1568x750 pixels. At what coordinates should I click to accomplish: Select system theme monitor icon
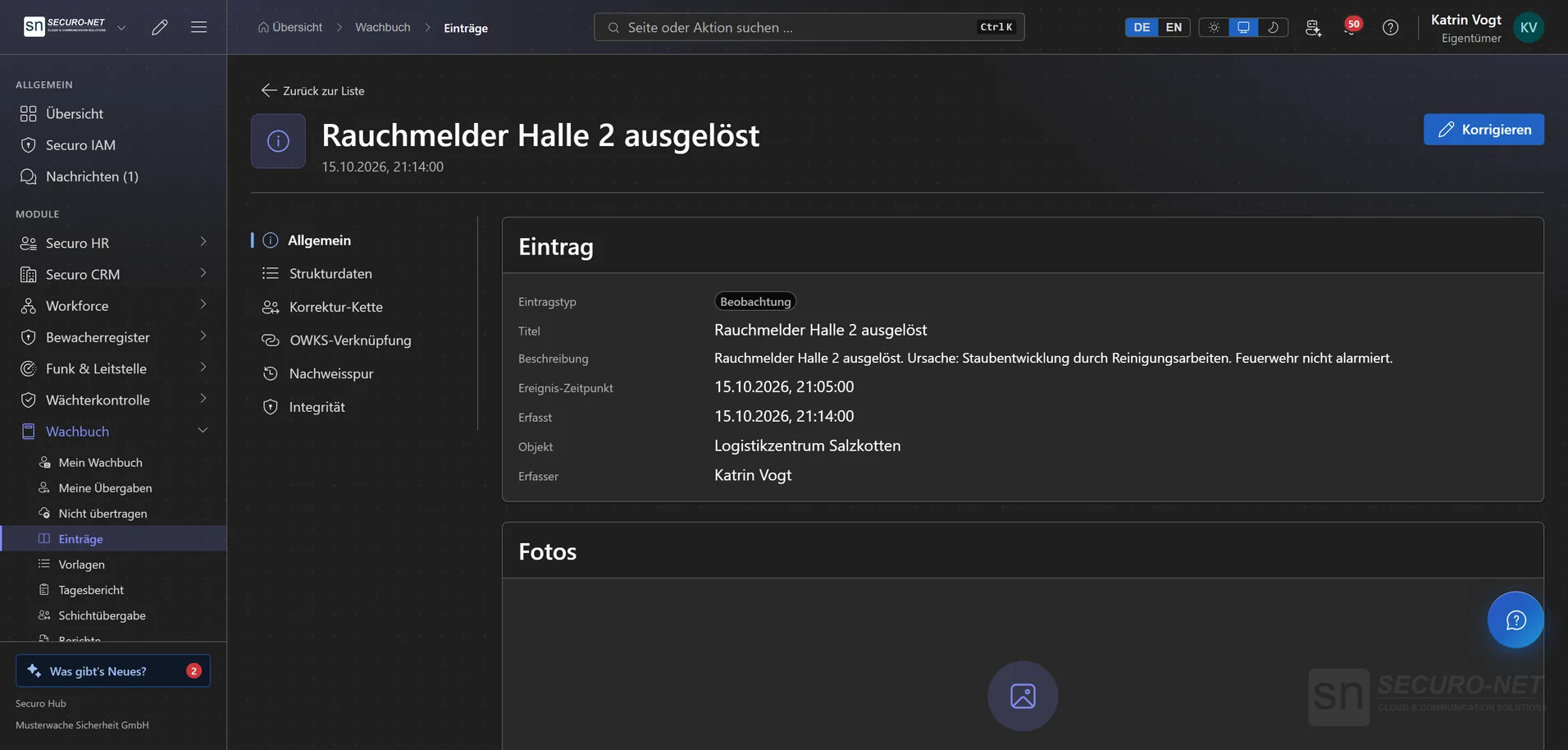point(1243,27)
